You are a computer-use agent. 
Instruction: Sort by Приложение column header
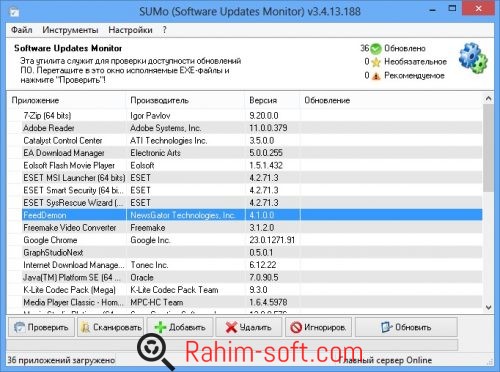pyautogui.click(x=67, y=100)
